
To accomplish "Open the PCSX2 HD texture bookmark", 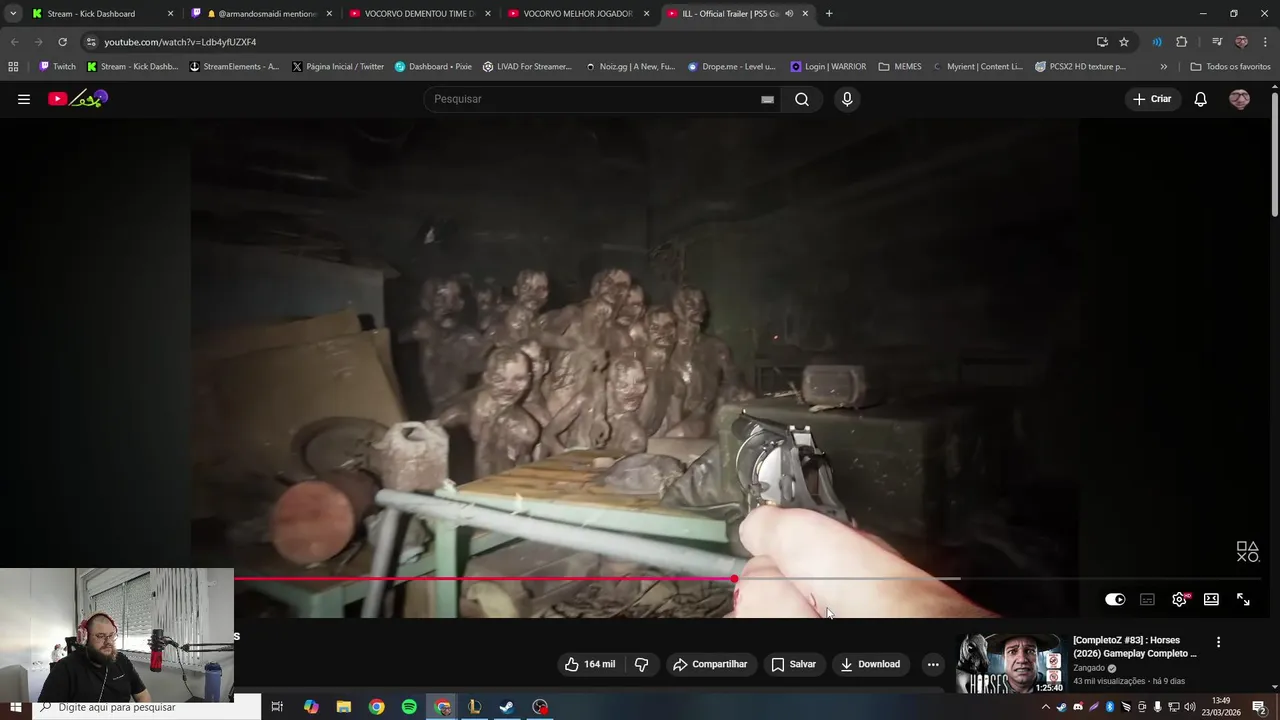I will [1080, 67].
